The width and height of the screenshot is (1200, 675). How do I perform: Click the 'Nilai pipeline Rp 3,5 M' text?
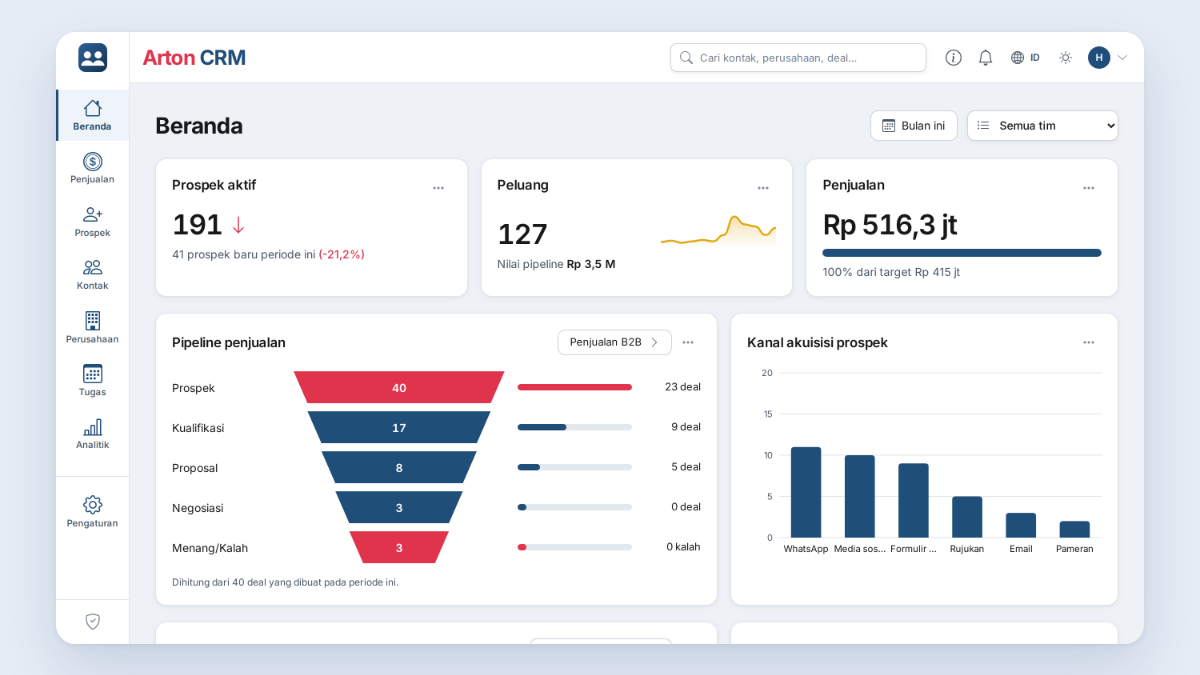(556, 264)
